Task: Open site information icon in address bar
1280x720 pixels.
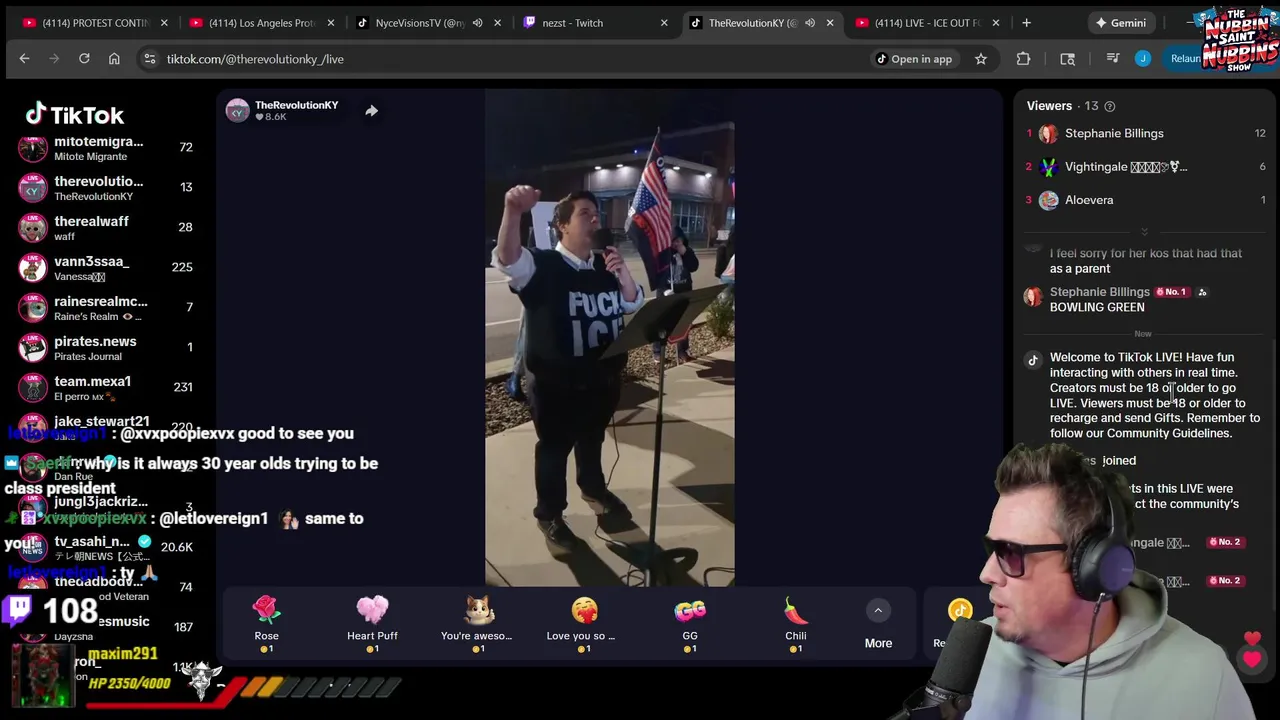Action: pos(149,59)
